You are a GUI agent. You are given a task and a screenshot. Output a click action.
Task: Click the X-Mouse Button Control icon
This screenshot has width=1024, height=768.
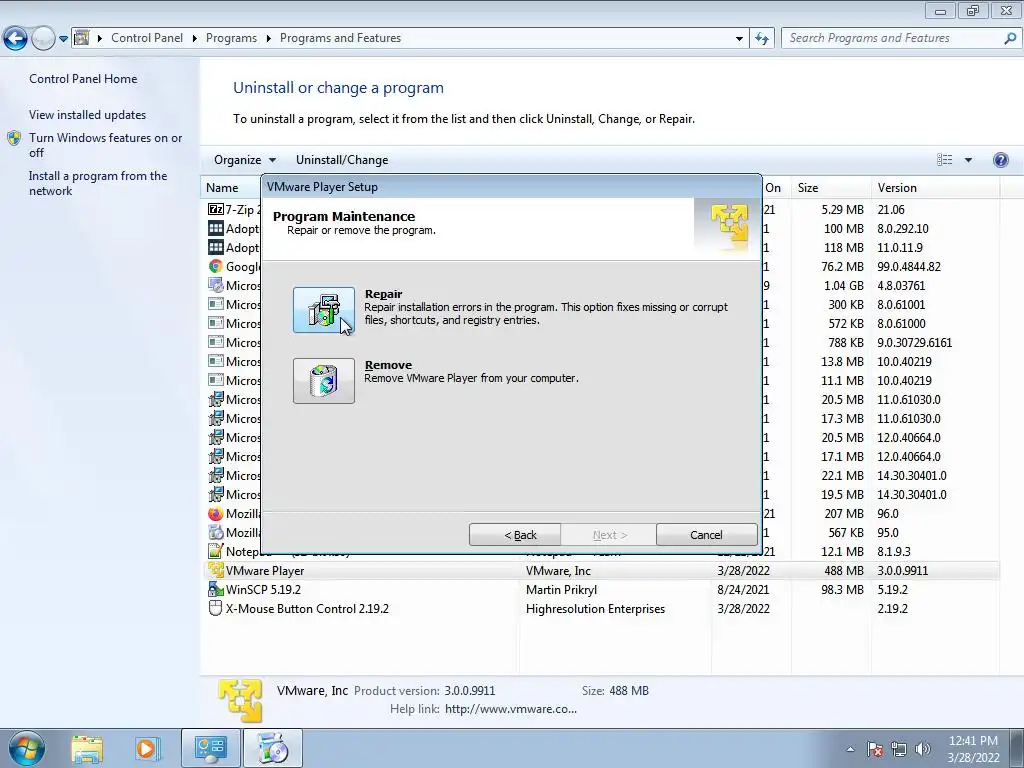[216, 609]
